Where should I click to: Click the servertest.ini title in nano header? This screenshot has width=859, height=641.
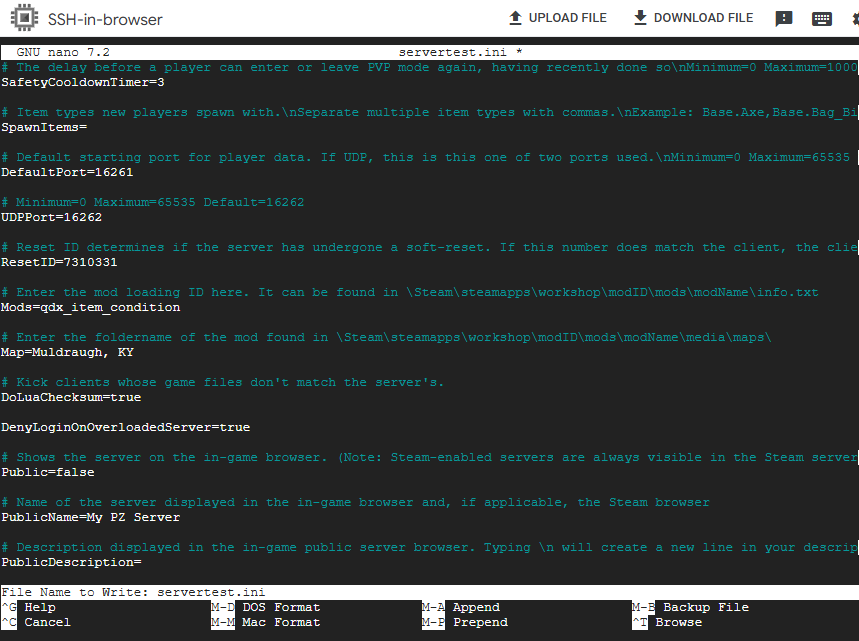coord(453,52)
